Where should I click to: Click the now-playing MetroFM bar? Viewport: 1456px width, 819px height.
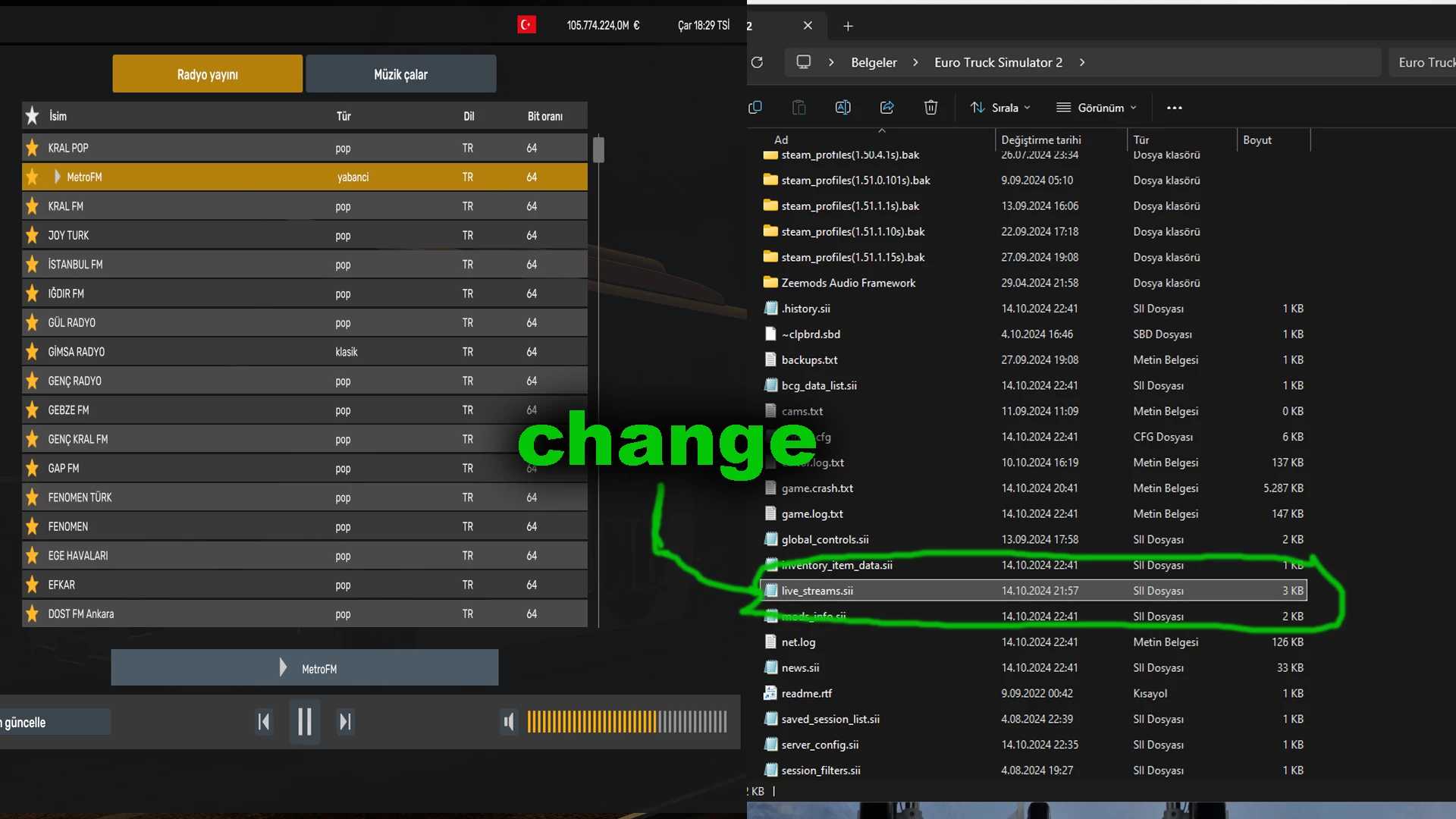[x=305, y=668]
